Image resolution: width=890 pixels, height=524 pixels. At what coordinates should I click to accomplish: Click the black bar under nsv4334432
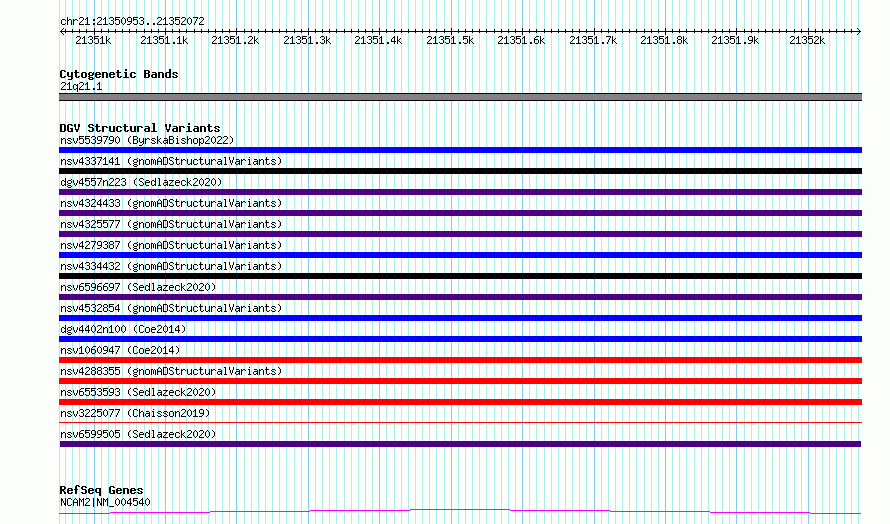point(460,276)
